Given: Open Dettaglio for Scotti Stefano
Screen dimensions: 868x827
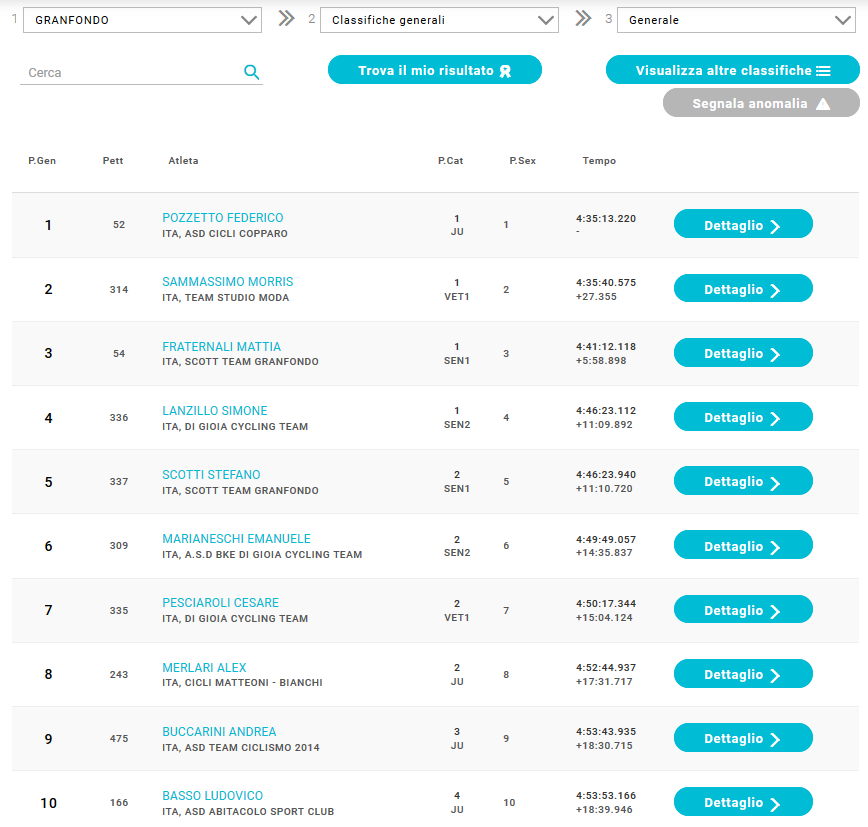Looking at the screenshot, I should pyautogui.click(x=743, y=481).
